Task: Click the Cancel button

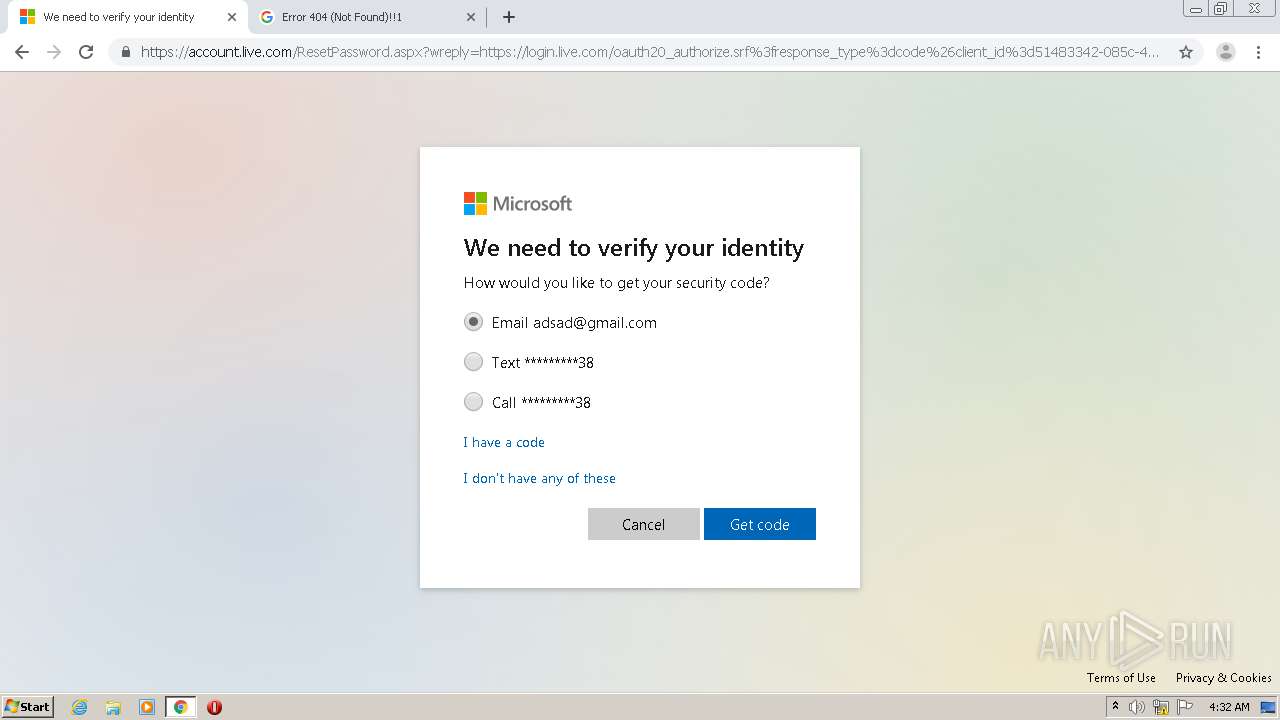Action: tap(643, 524)
